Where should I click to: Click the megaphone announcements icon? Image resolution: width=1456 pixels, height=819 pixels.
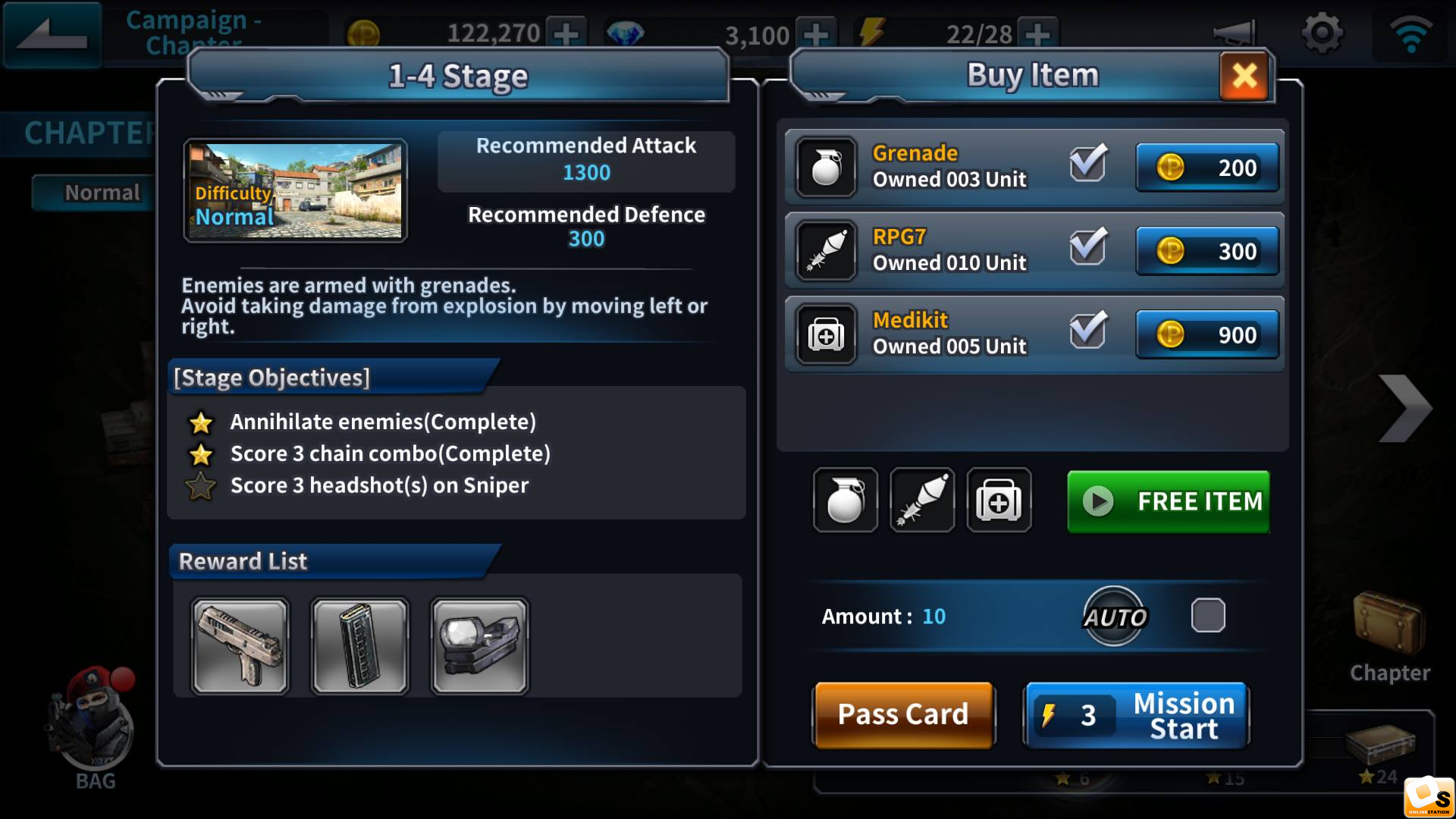[x=1235, y=33]
